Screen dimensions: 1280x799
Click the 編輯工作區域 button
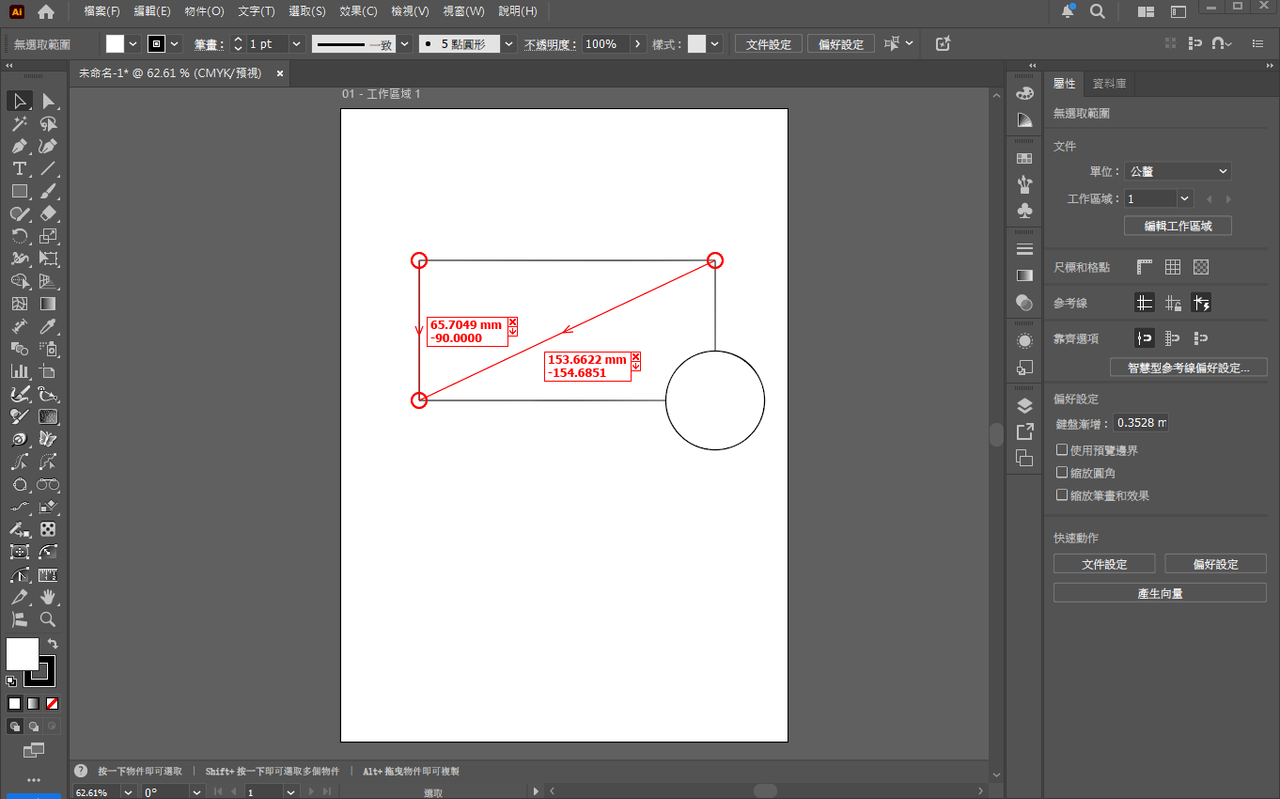pos(1177,226)
